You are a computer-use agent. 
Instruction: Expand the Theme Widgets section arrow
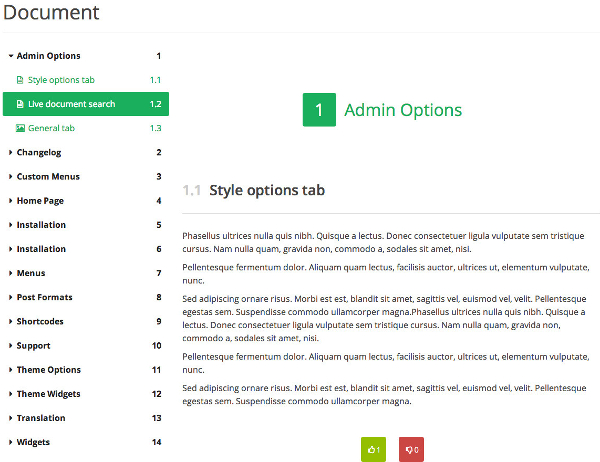[x=11, y=393]
